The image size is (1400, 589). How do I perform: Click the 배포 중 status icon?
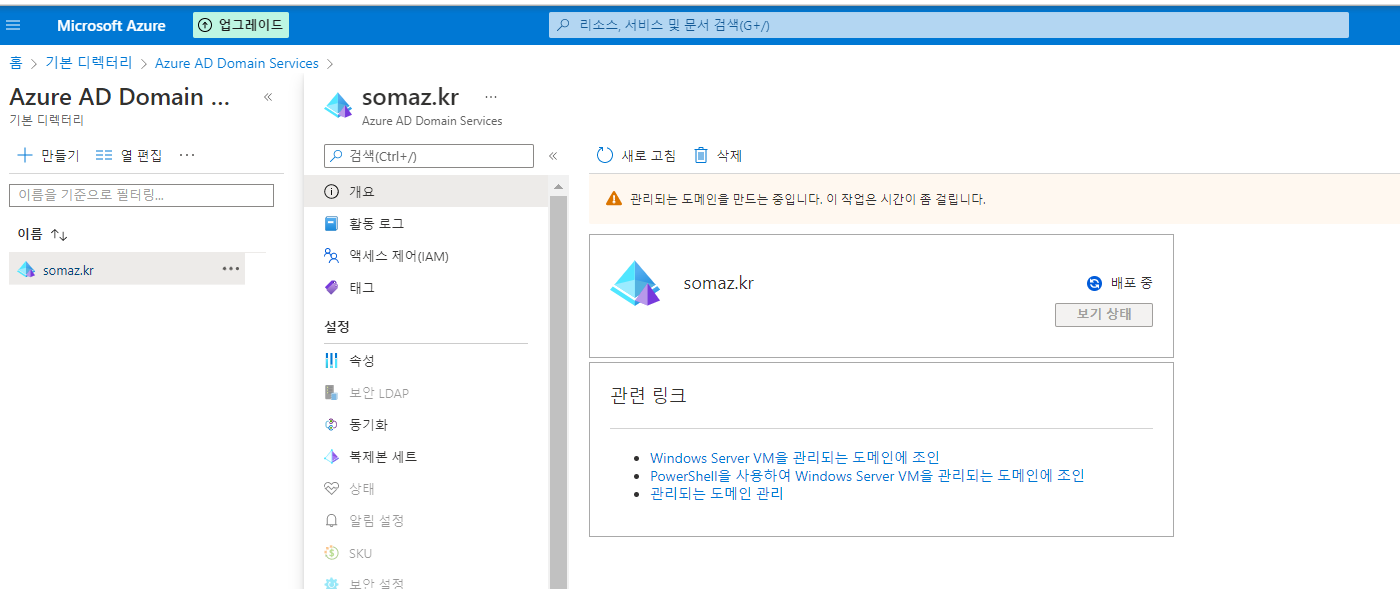(1094, 283)
